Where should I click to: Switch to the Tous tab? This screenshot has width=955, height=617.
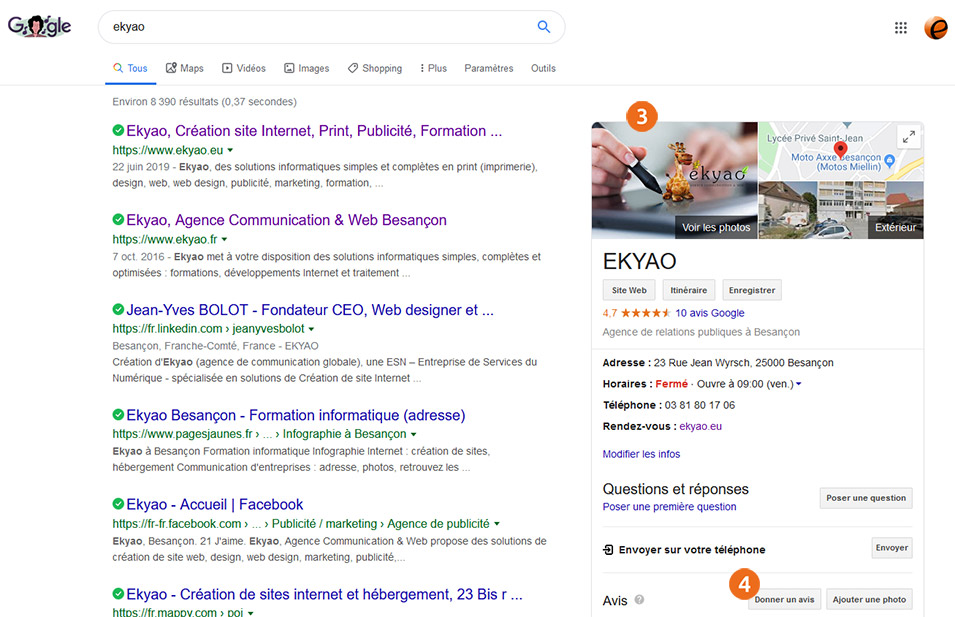130,68
